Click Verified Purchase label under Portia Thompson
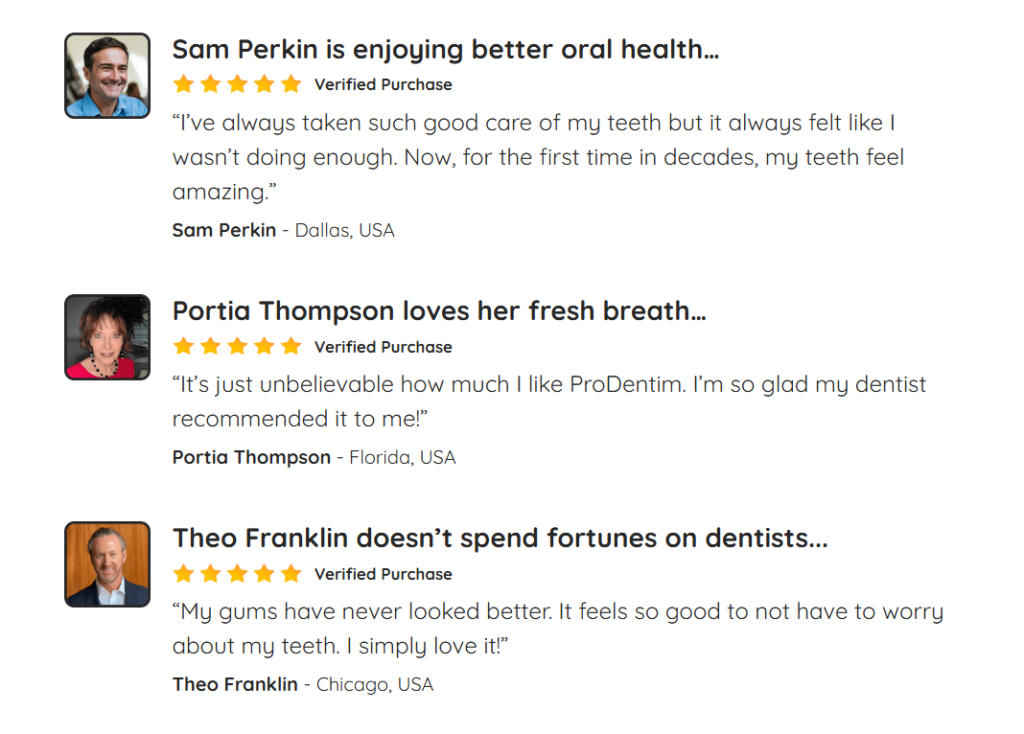The image size is (1024, 734). tap(383, 347)
